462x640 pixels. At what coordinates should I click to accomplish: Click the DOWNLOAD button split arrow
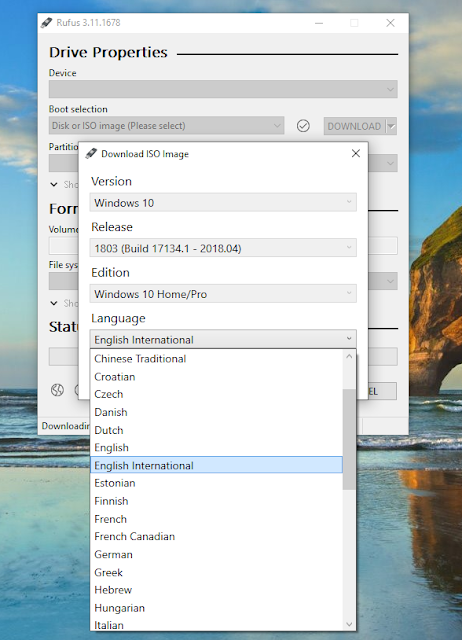[391, 126]
